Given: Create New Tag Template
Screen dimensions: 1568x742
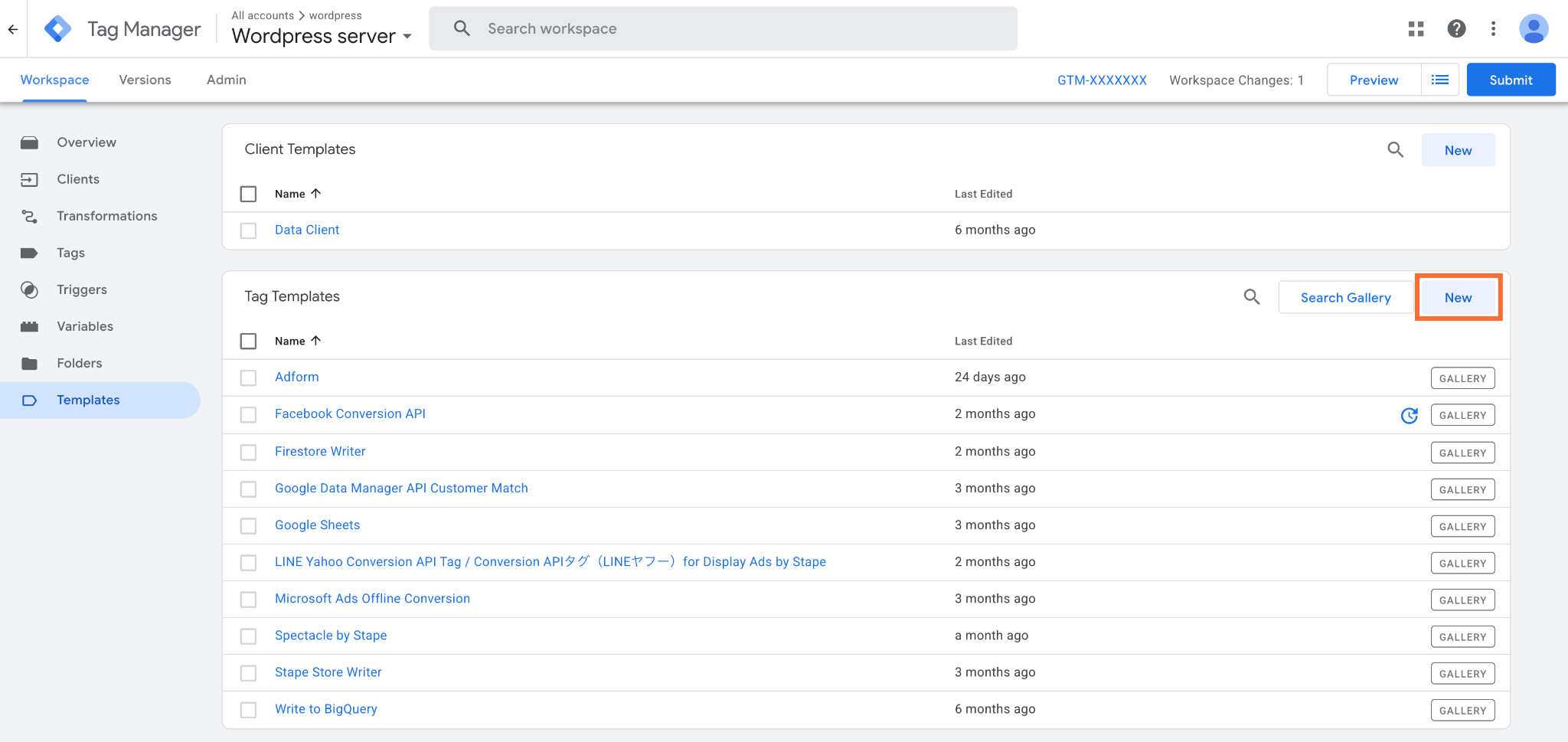Looking at the screenshot, I should click(x=1458, y=297).
